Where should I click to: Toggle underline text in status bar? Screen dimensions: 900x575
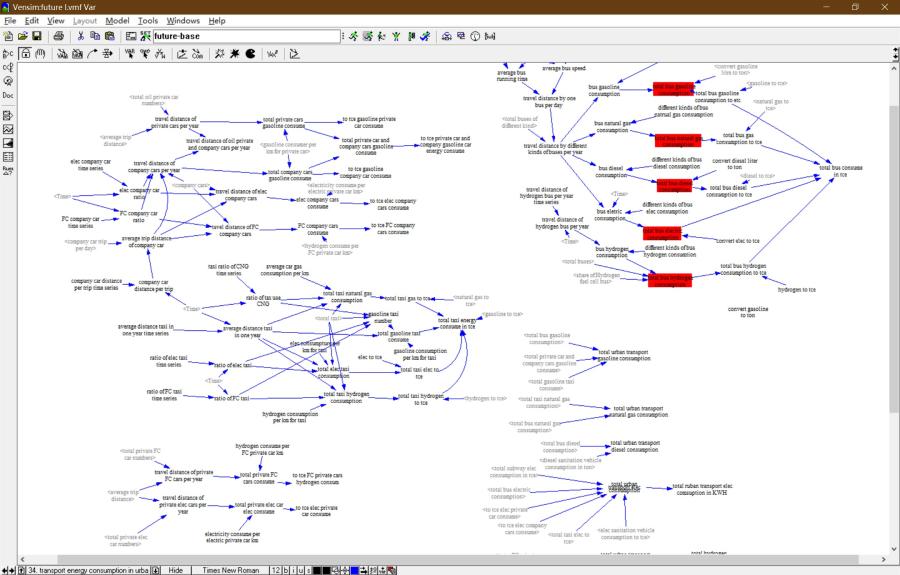pos(301,569)
